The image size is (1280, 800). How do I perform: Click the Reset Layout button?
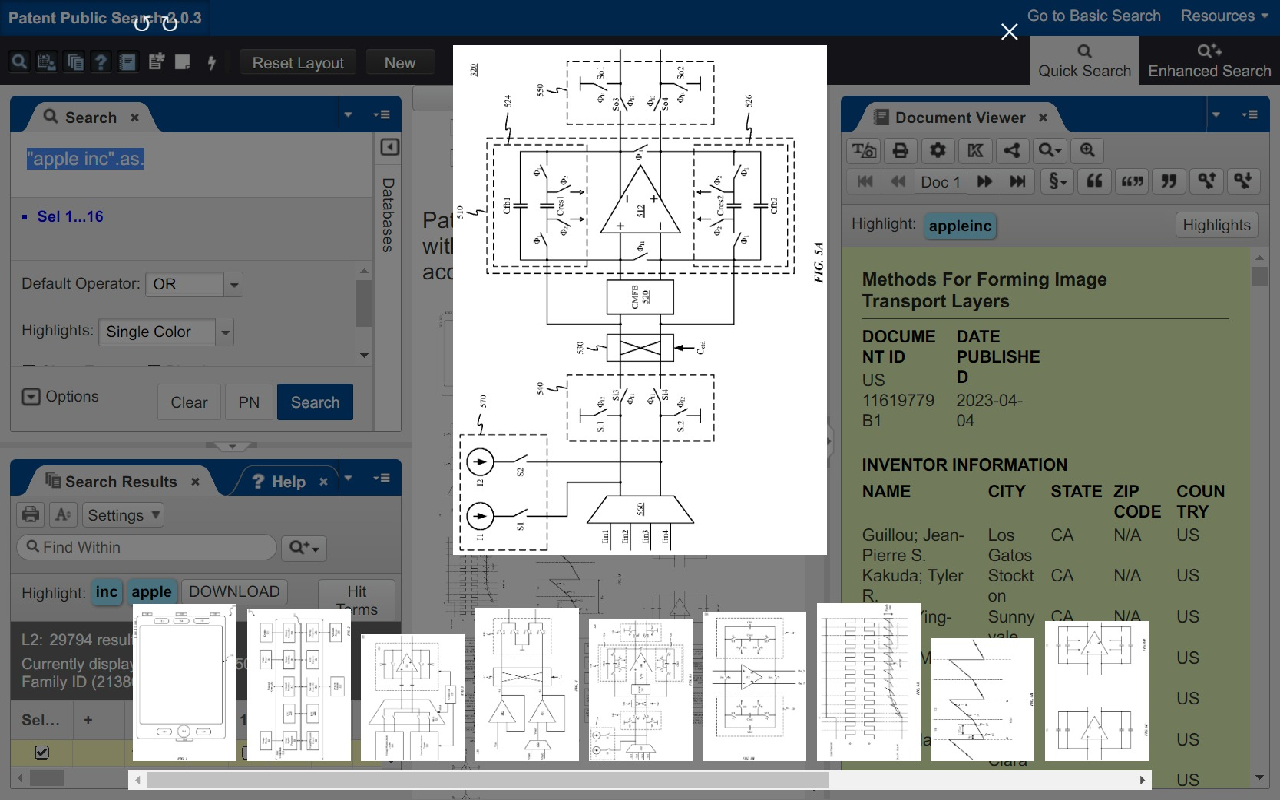coord(298,63)
